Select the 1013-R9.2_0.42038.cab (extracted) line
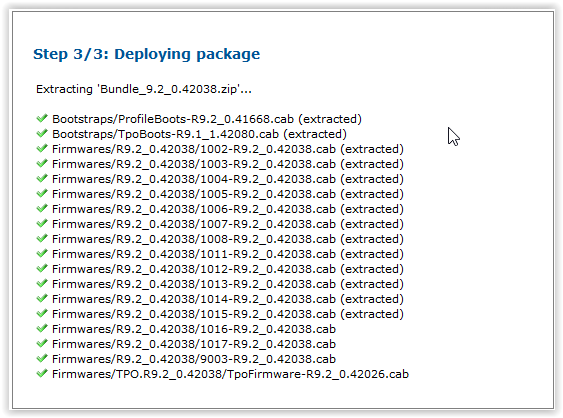Viewport: 563px width, 418px height. click(x=228, y=284)
